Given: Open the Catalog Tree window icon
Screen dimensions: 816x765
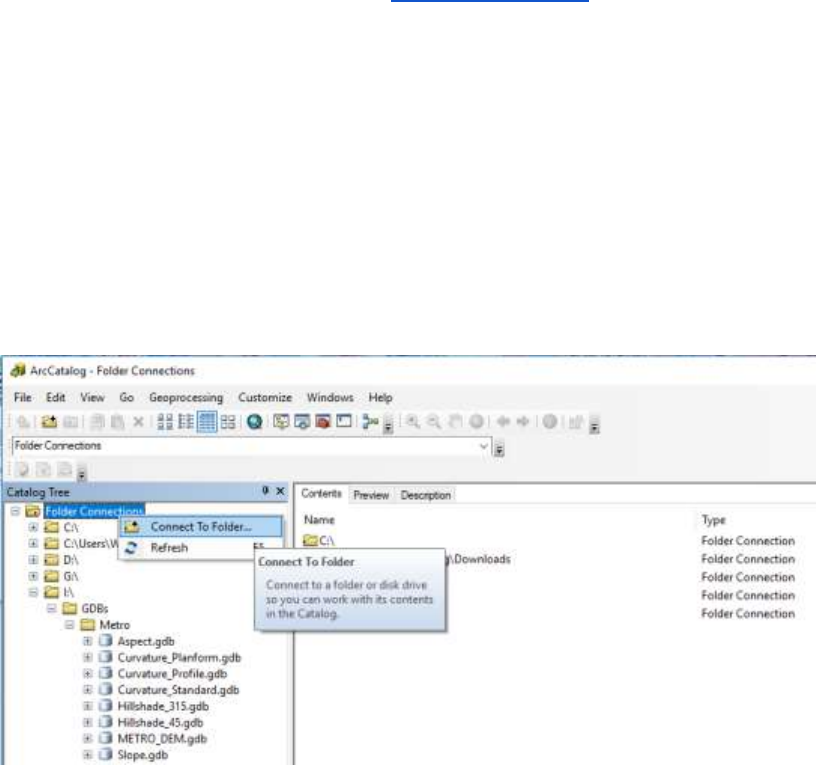Looking at the screenshot, I should coord(281,422).
